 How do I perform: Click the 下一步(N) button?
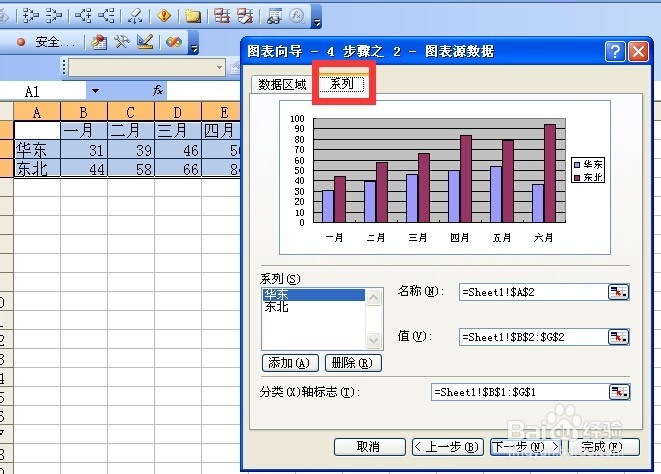tap(526, 447)
